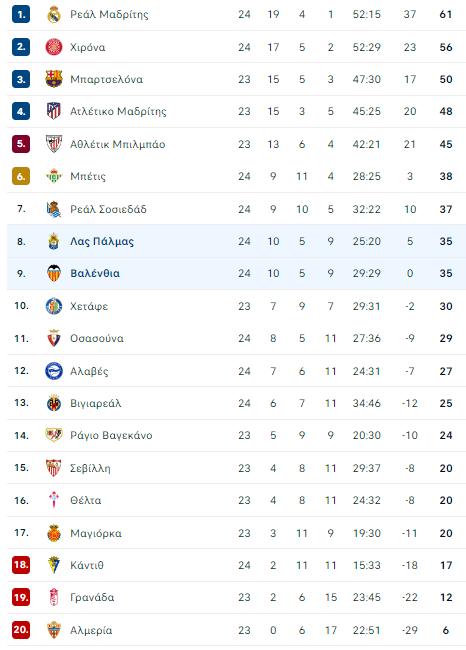
Task: Click the Girona club crest icon
Action: (53, 47)
